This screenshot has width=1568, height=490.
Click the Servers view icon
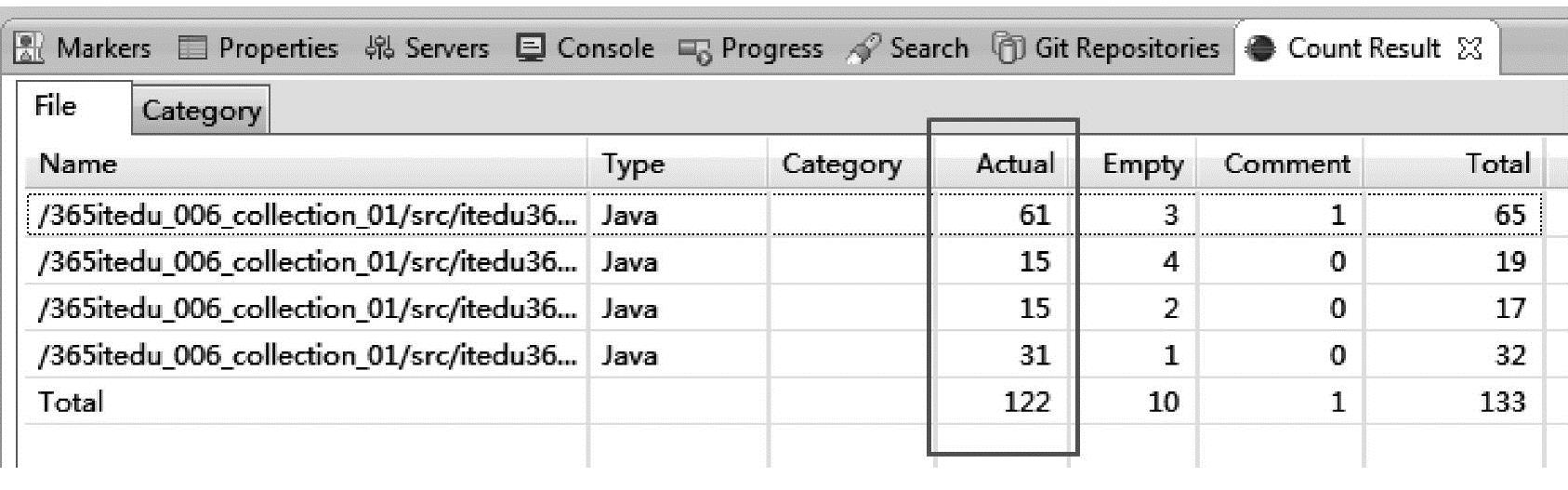tap(380, 48)
